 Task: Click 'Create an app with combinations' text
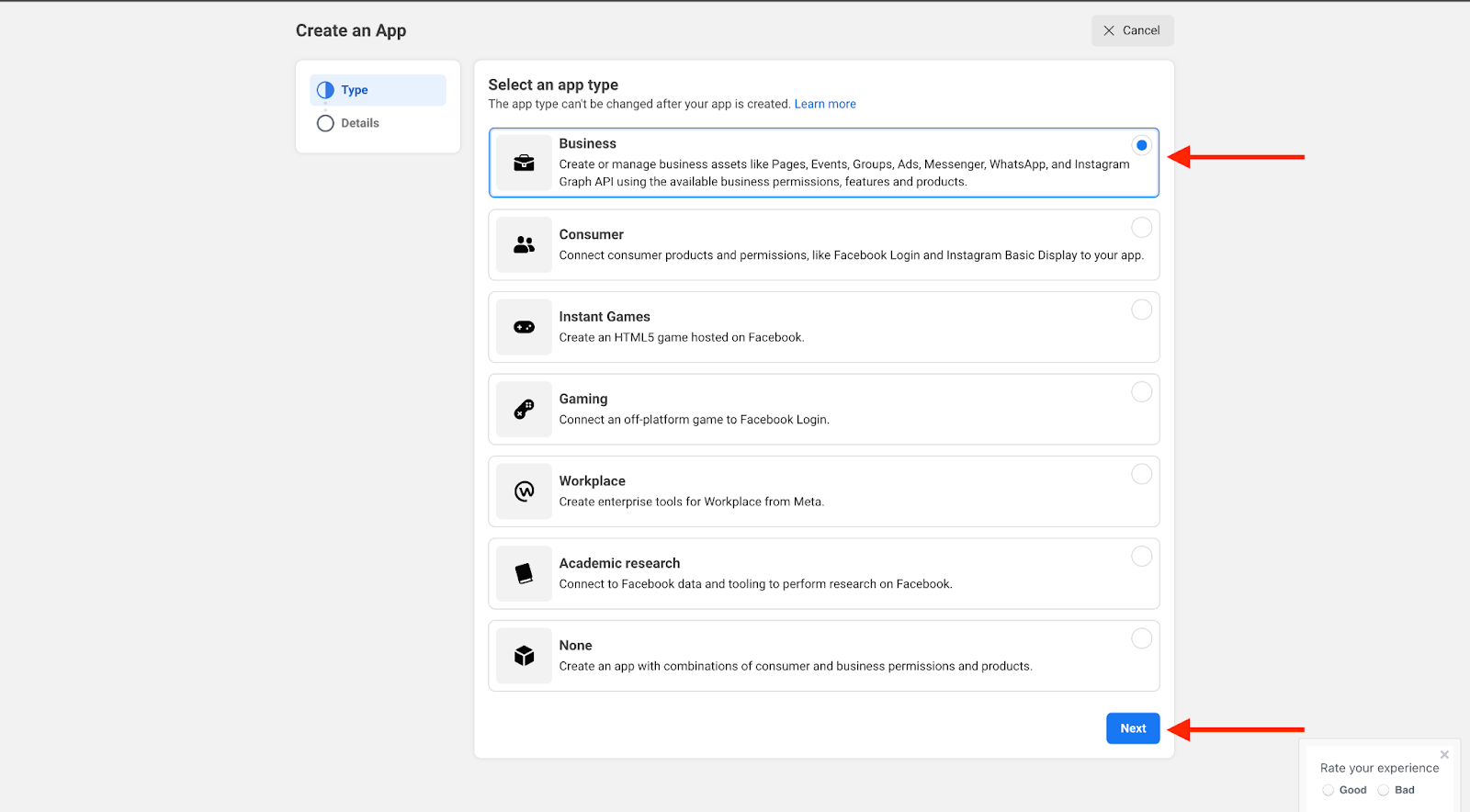(x=796, y=667)
